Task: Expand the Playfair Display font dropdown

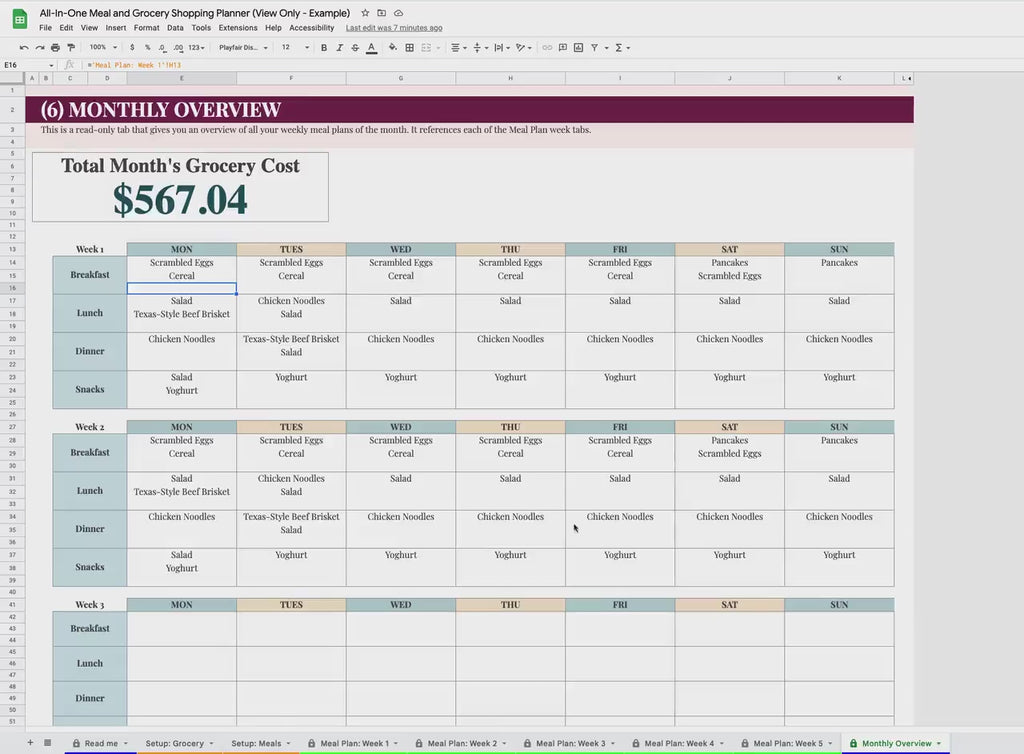Action: 243,47
